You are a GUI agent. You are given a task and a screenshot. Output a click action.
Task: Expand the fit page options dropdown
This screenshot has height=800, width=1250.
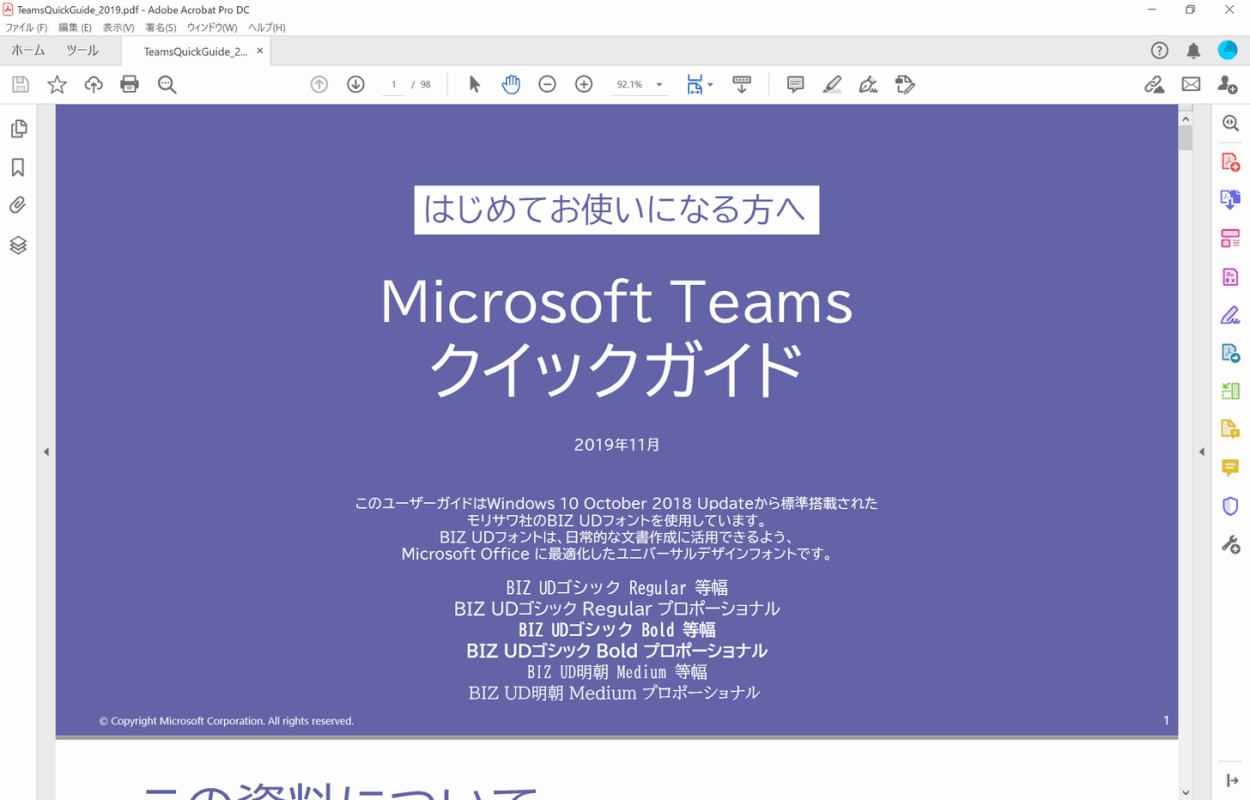(x=710, y=85)
